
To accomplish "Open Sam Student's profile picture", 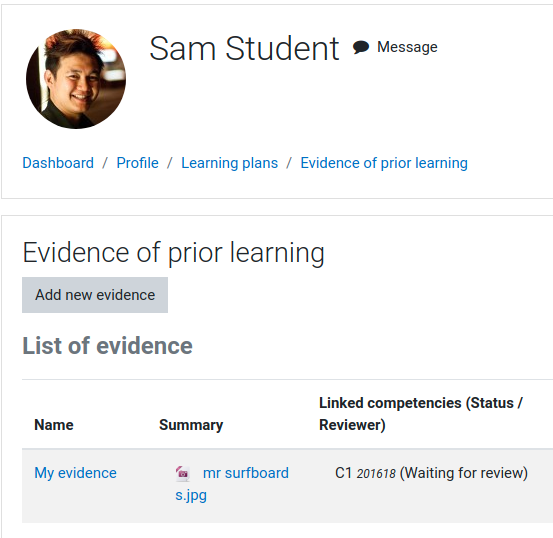I will tap(76, 79).
